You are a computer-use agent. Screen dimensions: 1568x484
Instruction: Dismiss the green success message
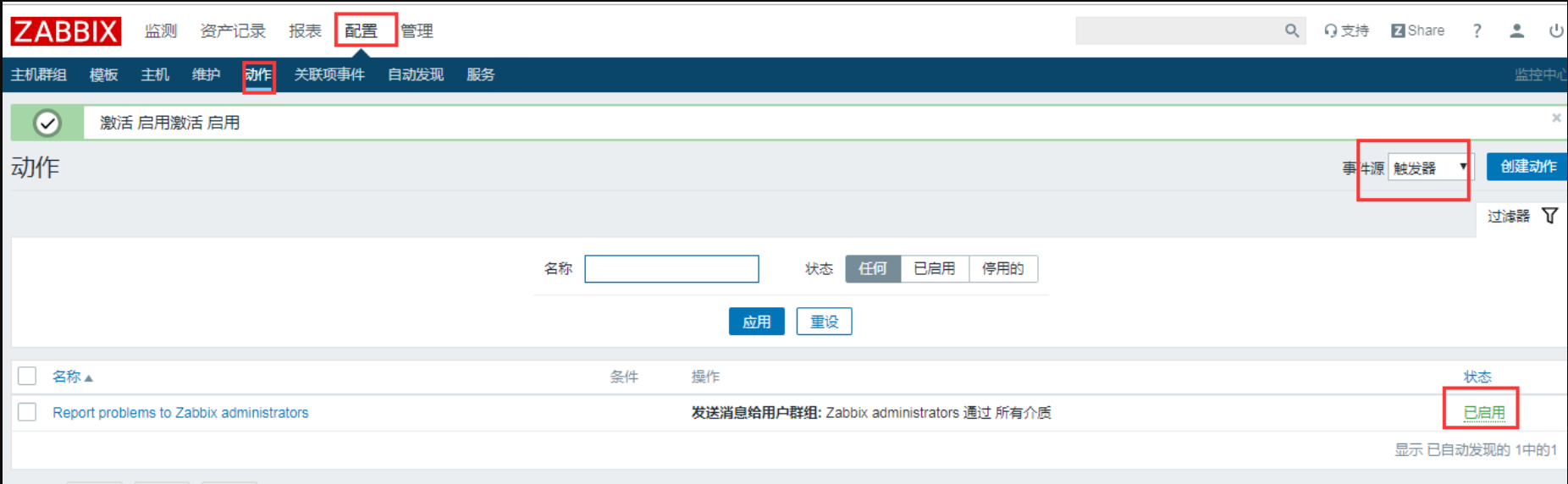pyautogui.click(x=1556, y=118)
